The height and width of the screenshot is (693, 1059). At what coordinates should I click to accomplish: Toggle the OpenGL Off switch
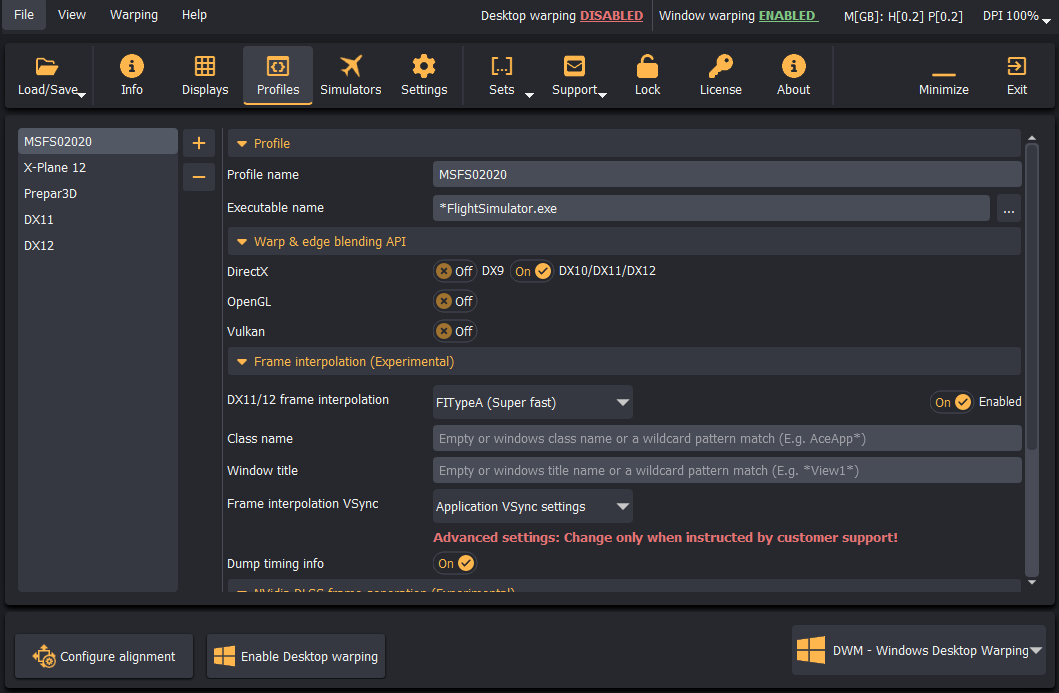click(455, 301)
